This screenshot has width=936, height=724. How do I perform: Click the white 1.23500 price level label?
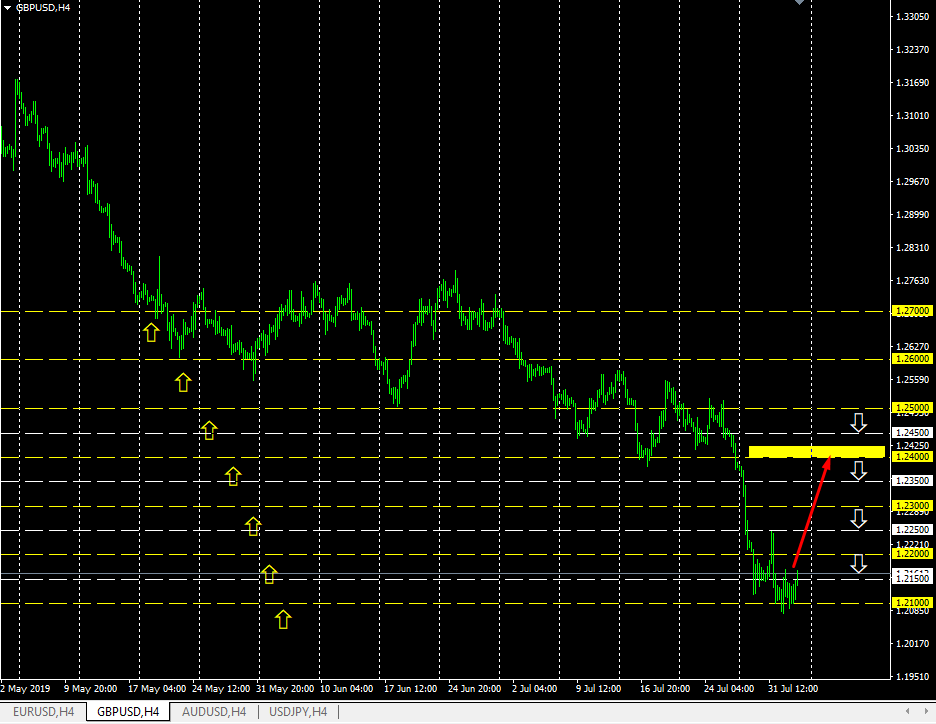click(912, 480)
